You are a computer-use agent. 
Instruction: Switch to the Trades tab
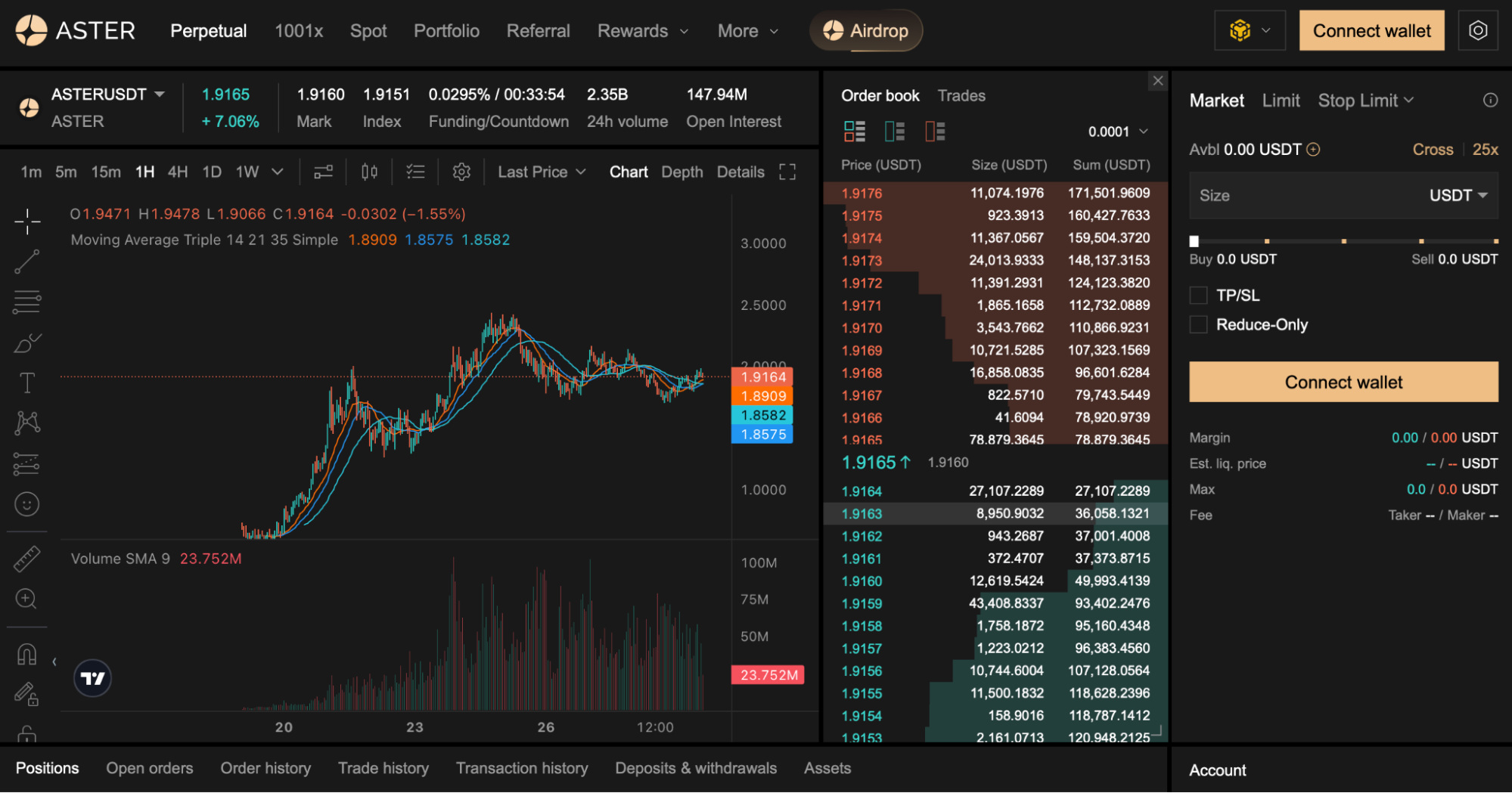pos(961,95)
